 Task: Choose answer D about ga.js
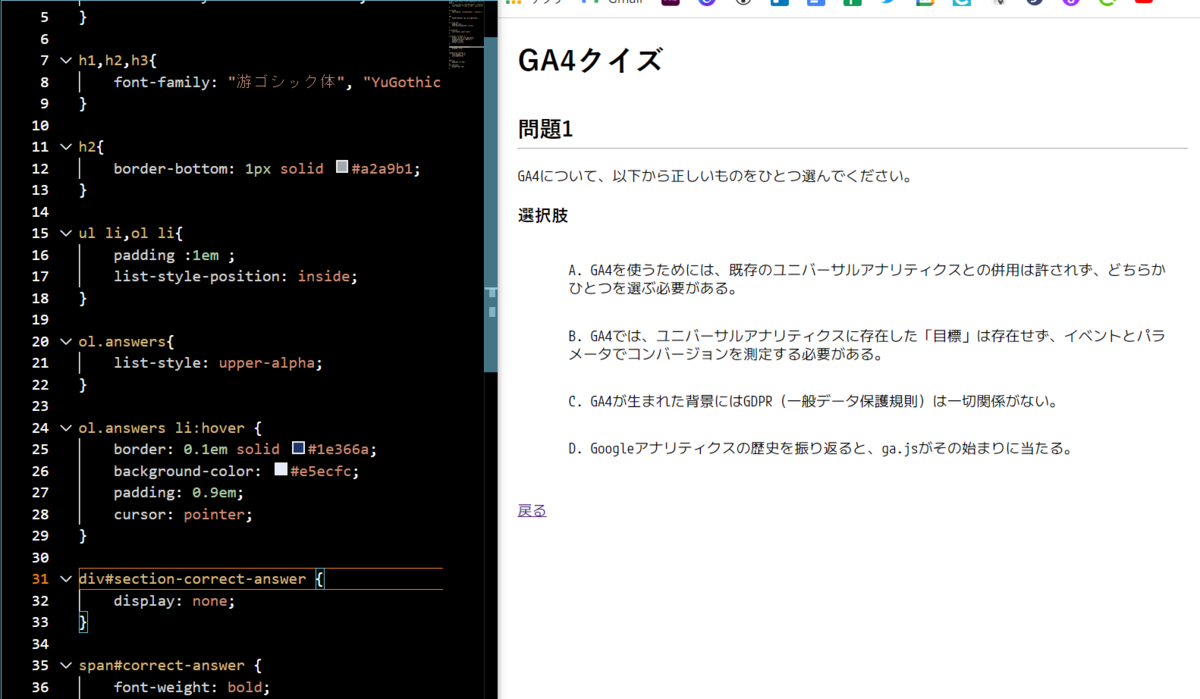click(820, 448)
